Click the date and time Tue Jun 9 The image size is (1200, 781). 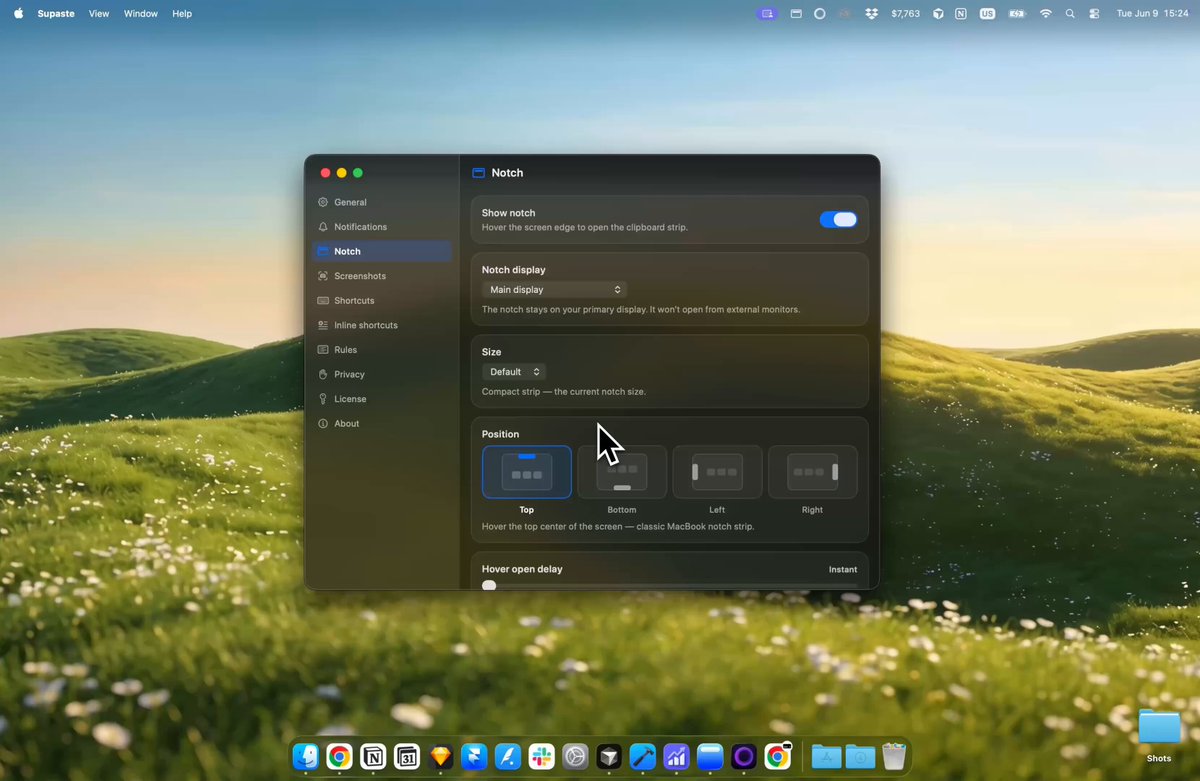[x=1152, y=14]
